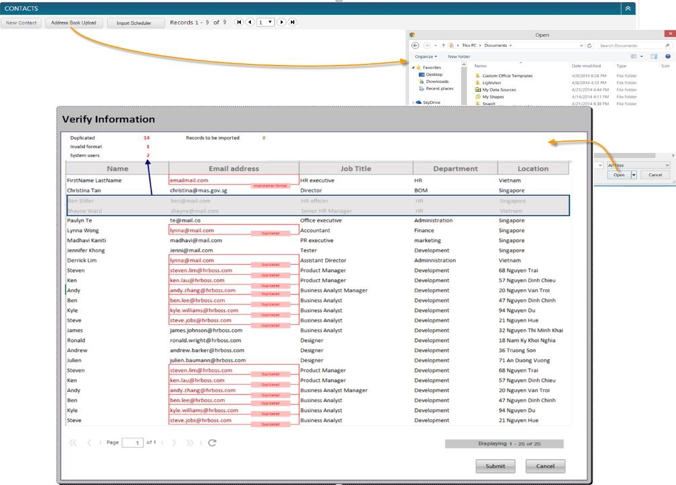Click Cancel in Verify Information
This screenshot has height=485, width=676.
point(545,466)
